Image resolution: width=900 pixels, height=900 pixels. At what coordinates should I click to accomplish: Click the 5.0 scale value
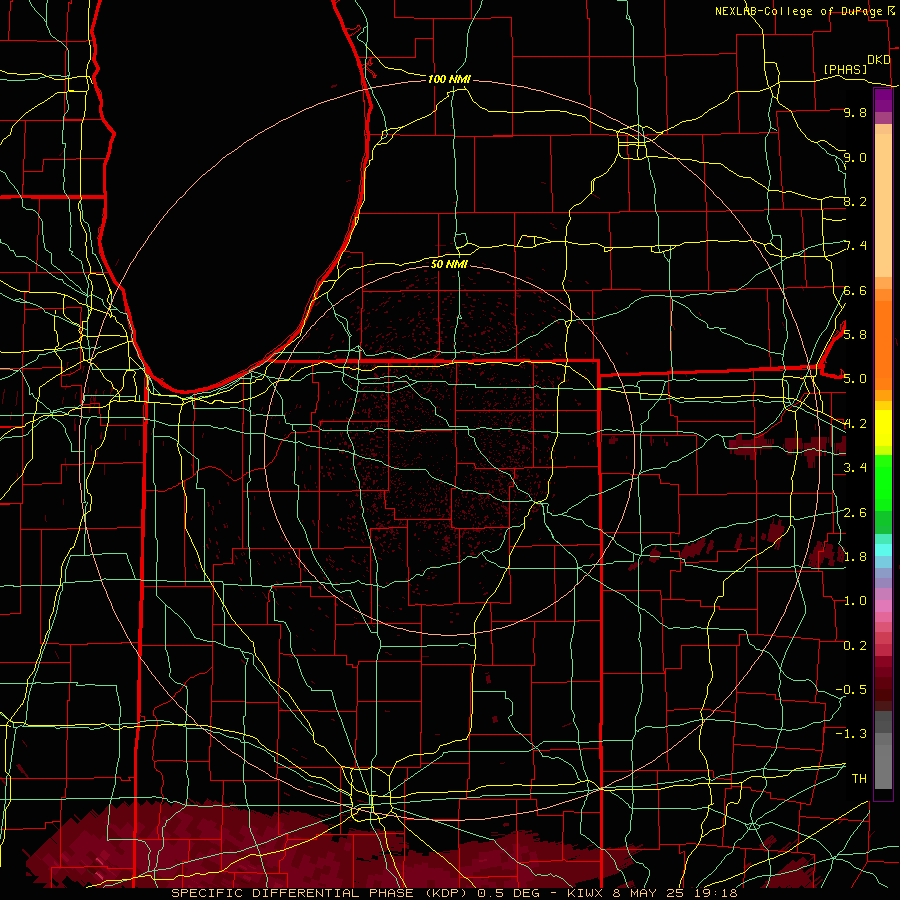coord(855,379)
